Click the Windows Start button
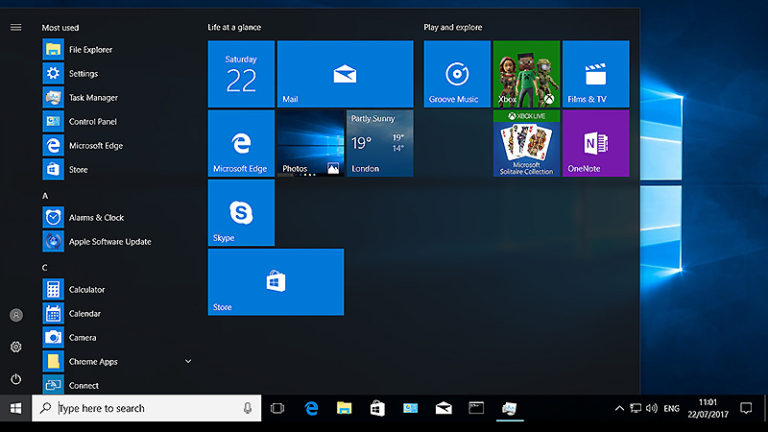 tap(16, 408)
